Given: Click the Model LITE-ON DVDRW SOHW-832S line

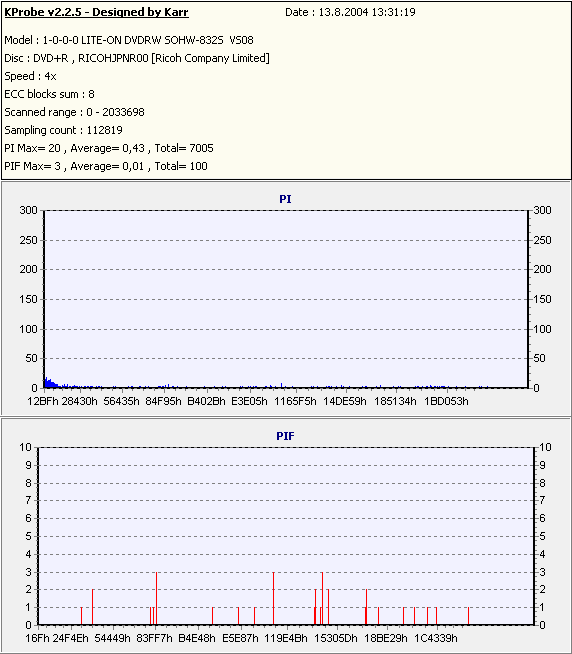Looking at the screenshot, I should [129, 40].
